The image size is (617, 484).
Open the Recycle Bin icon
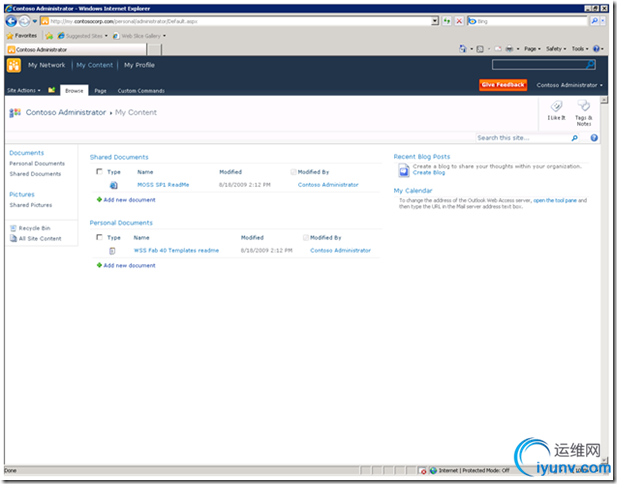point(13,228)
